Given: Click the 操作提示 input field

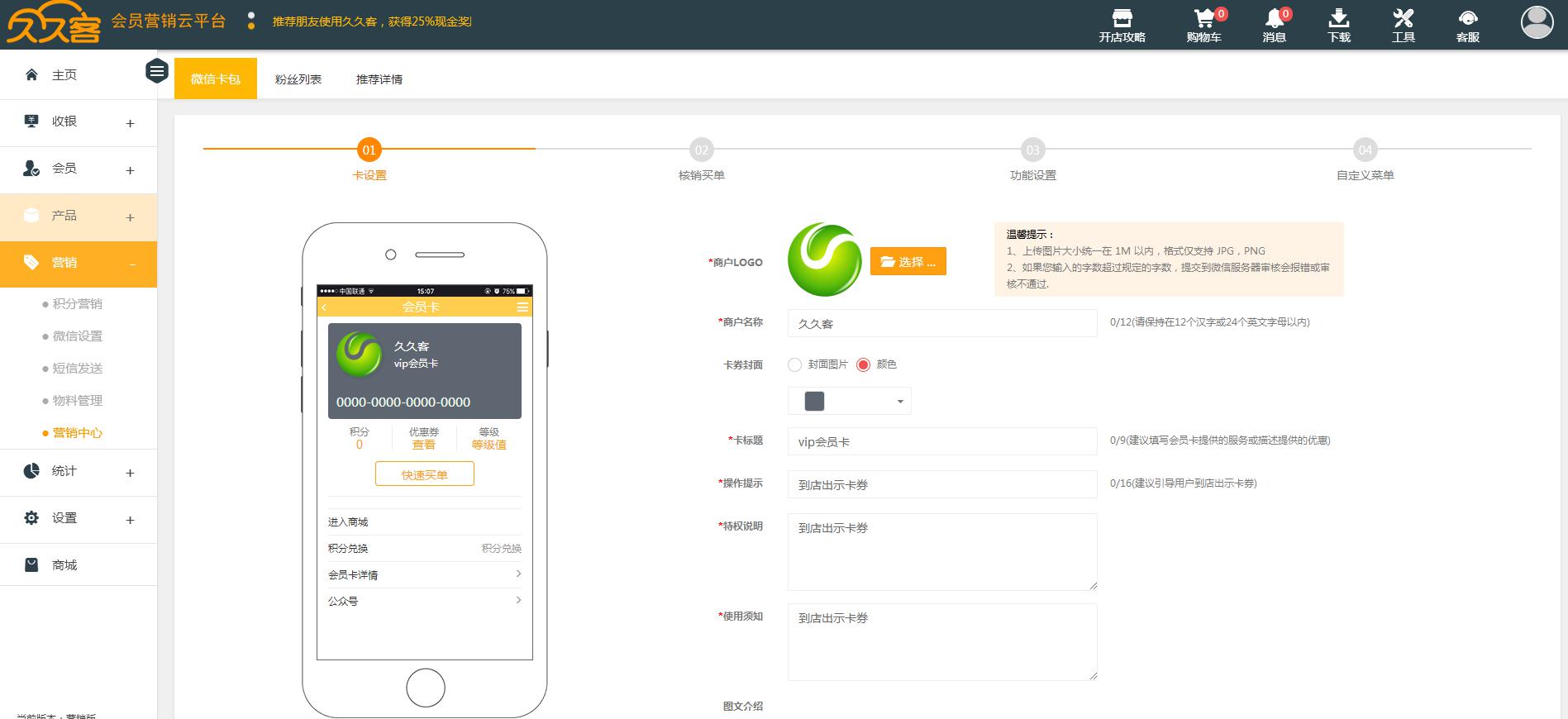Looking at the screenshot, I should (x=942, y=484).
